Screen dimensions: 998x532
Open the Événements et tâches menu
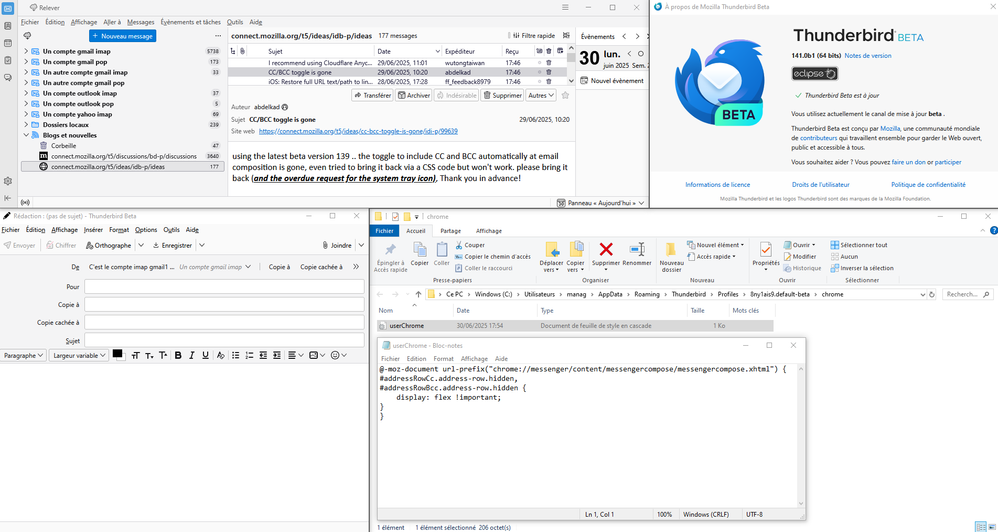190,21
